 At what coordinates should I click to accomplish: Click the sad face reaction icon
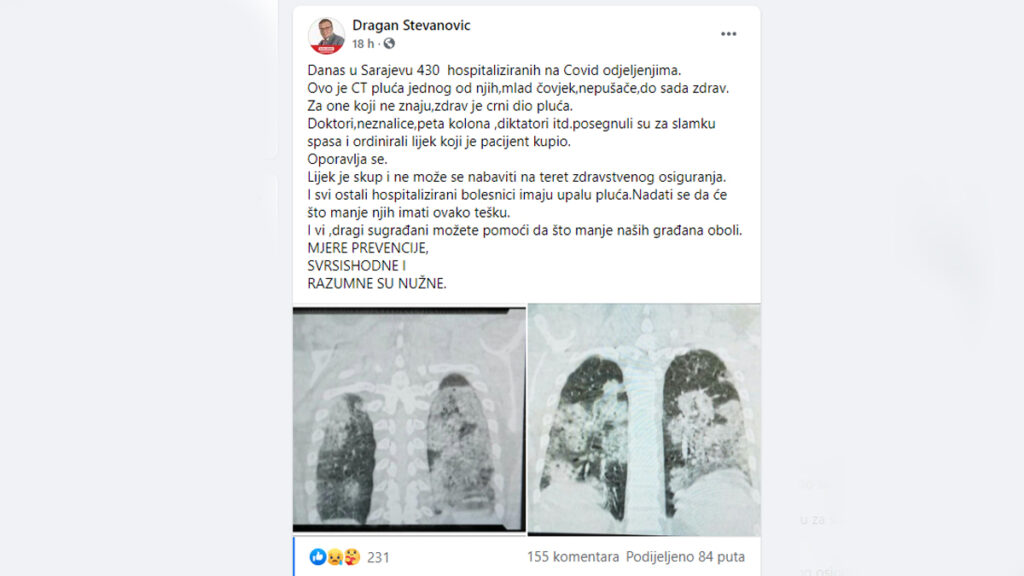click(334, 557)
